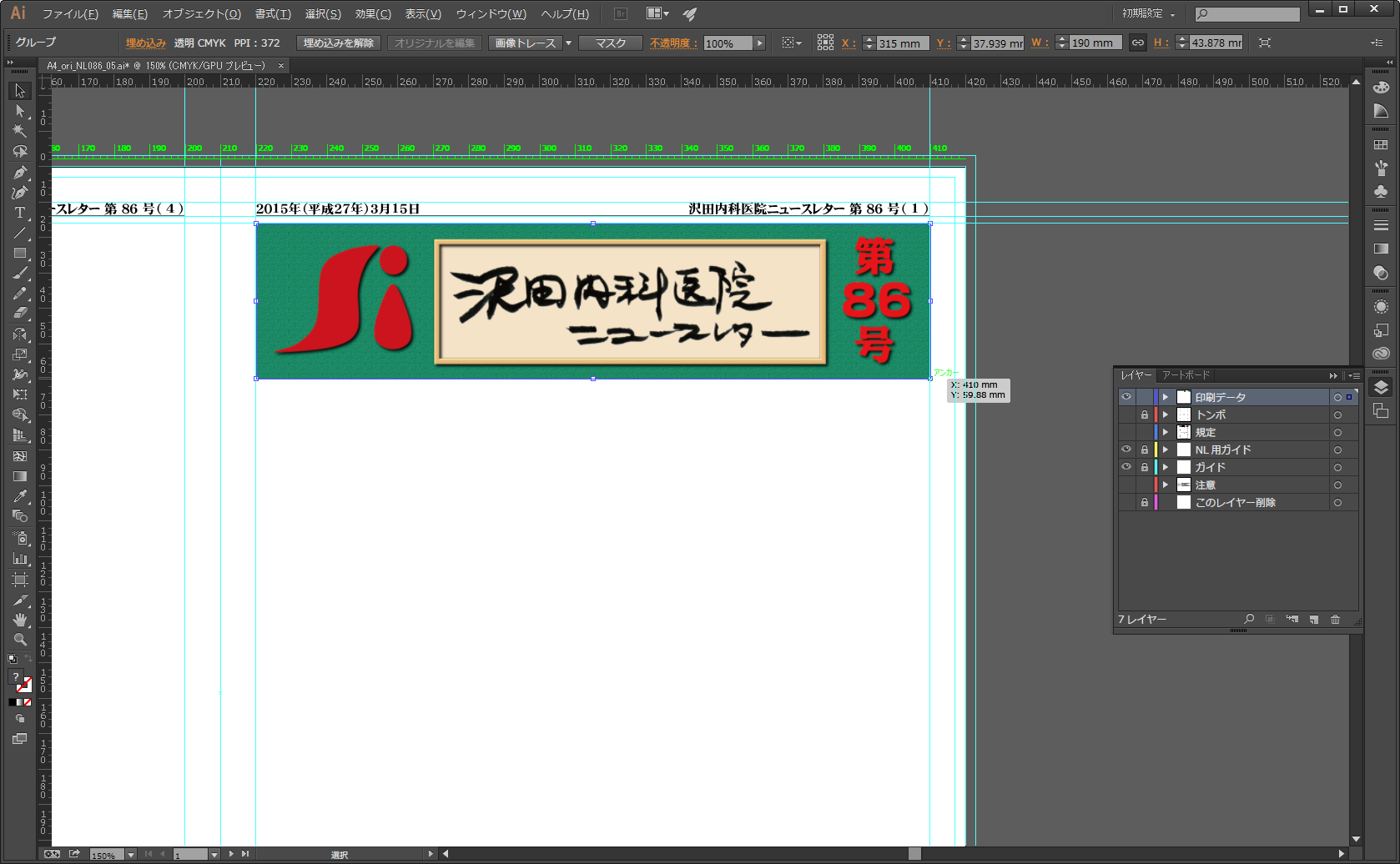
Task: Click the 埋め込み link
Action: [146, 43]
